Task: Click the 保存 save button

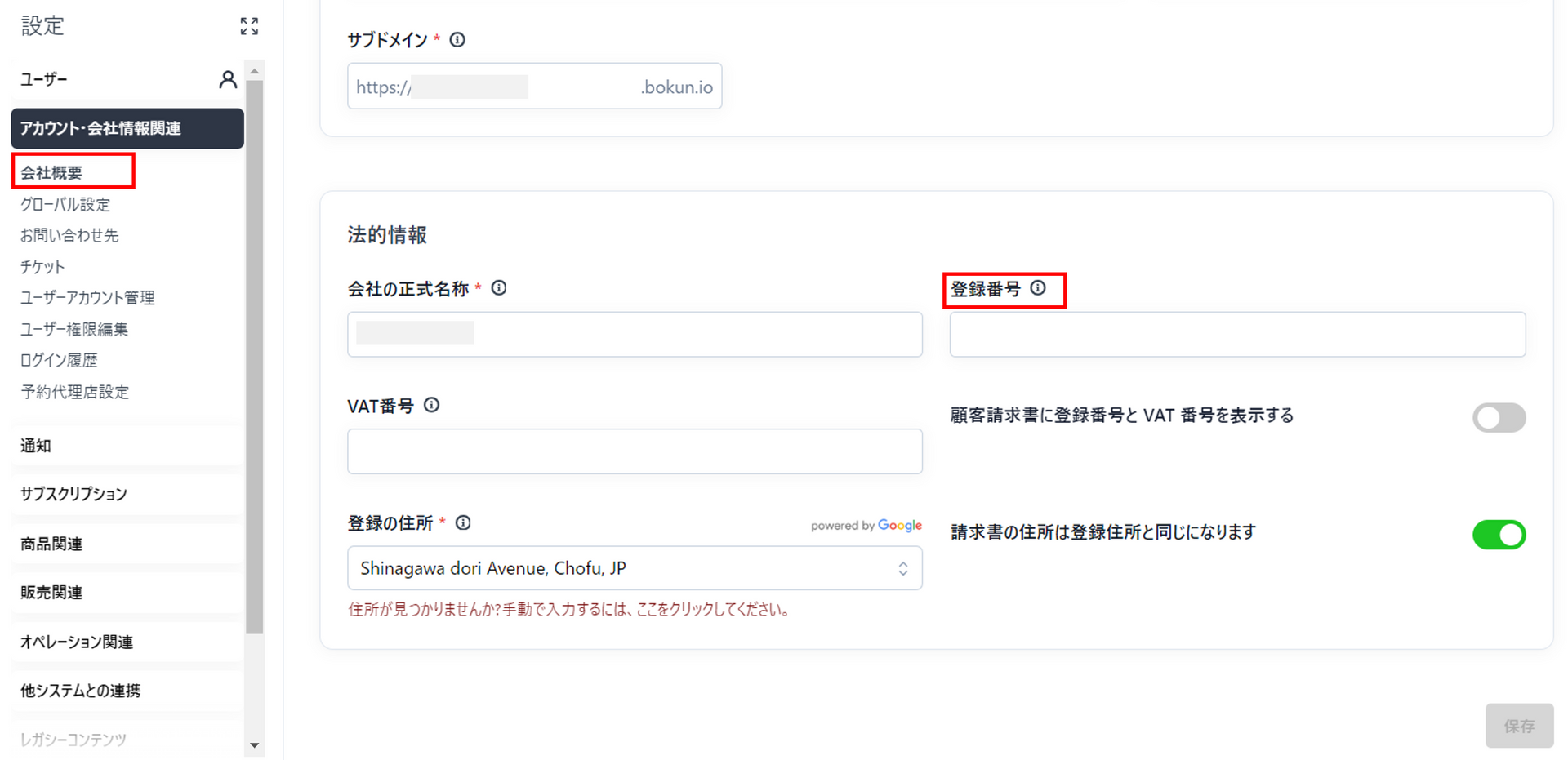Action: coord(1519,726)
